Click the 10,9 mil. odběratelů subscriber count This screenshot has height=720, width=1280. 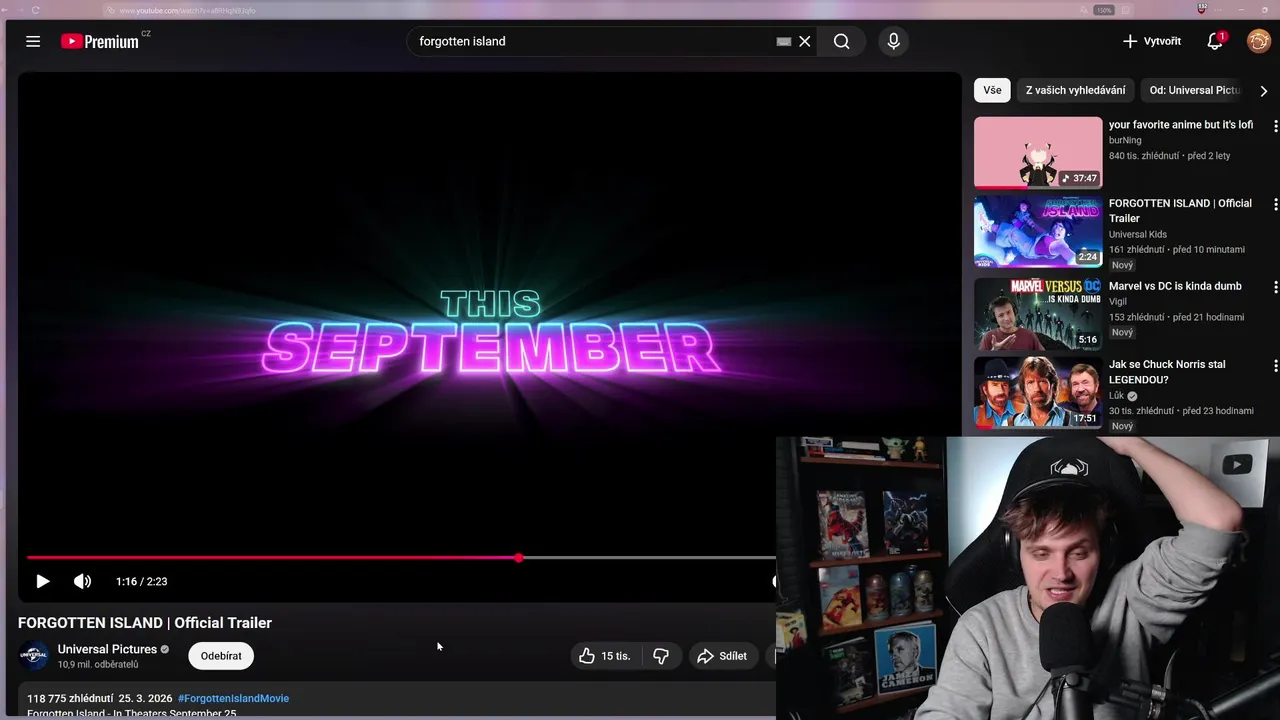[x=98, y=664]
